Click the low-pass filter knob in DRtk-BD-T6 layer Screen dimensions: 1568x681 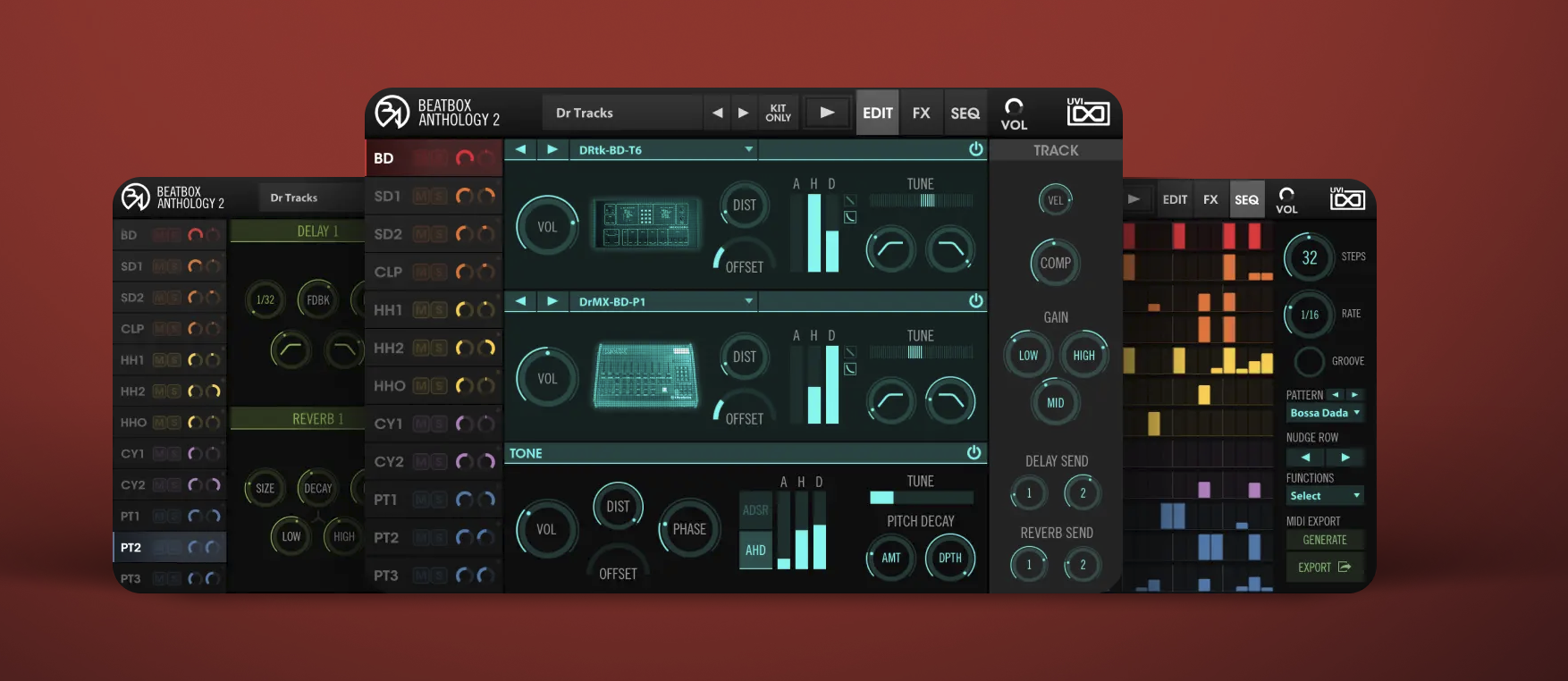pyautogui.click(x=949, y=249)
